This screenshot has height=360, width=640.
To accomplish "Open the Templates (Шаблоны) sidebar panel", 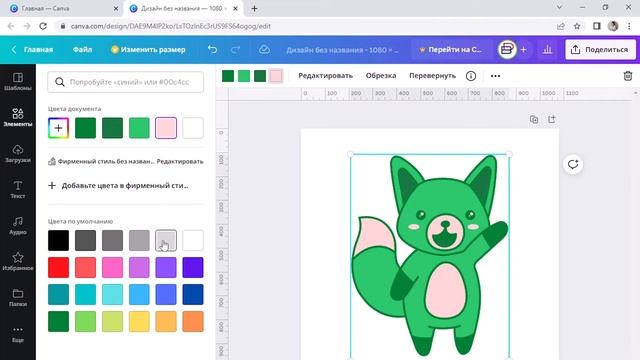I will [x=18, y=82].
